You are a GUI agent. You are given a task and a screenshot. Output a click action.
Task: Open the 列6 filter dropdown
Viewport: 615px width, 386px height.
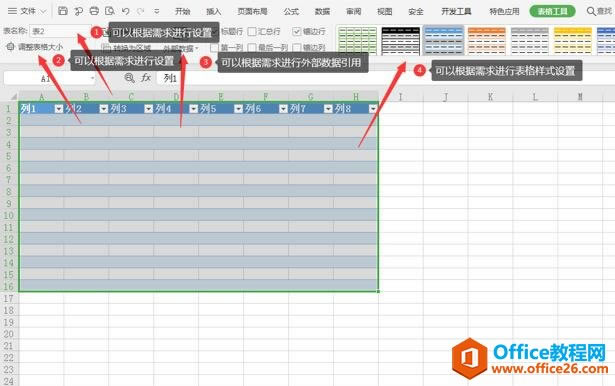pyautogui.click(x=283, y=109)
